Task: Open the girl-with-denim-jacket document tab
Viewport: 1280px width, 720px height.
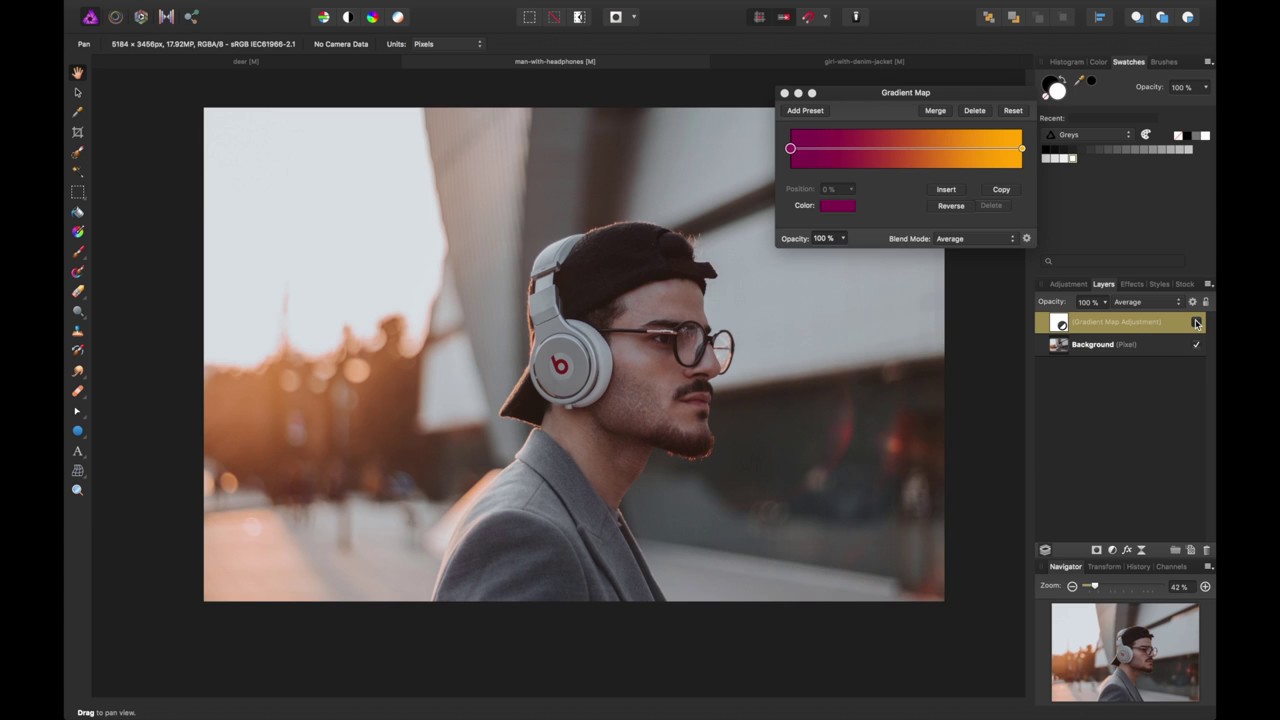Action: tap(864, 62)
